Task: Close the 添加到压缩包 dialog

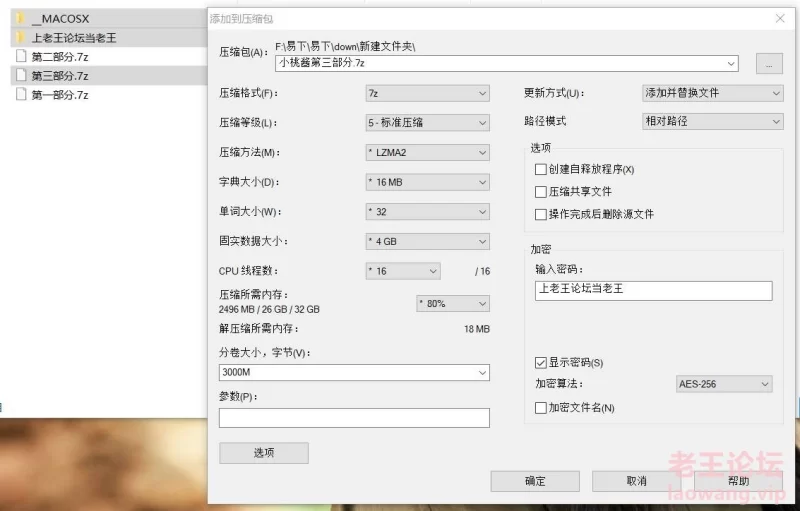Action: coord(780,18)
